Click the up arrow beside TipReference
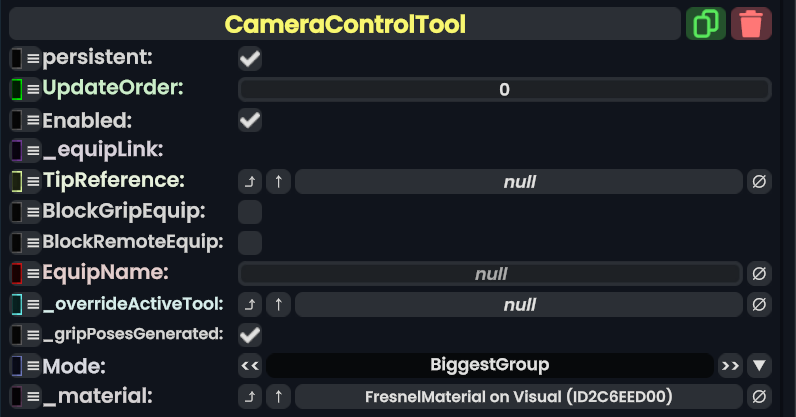This screenshot has width=796, height=417. pyautogui.click(x=278, y=182)
